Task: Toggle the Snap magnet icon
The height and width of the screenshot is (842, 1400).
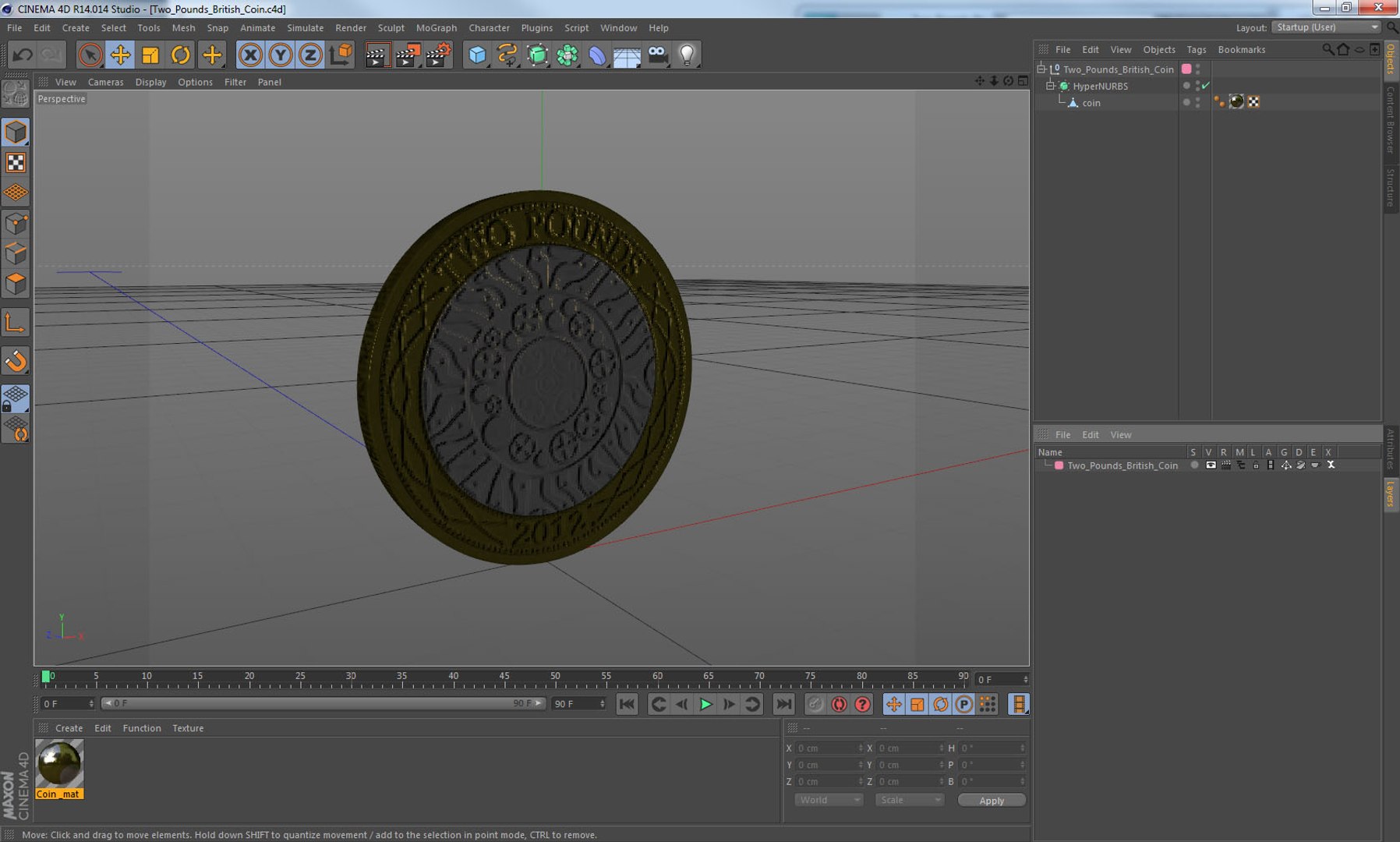Action: pos(16,361)
